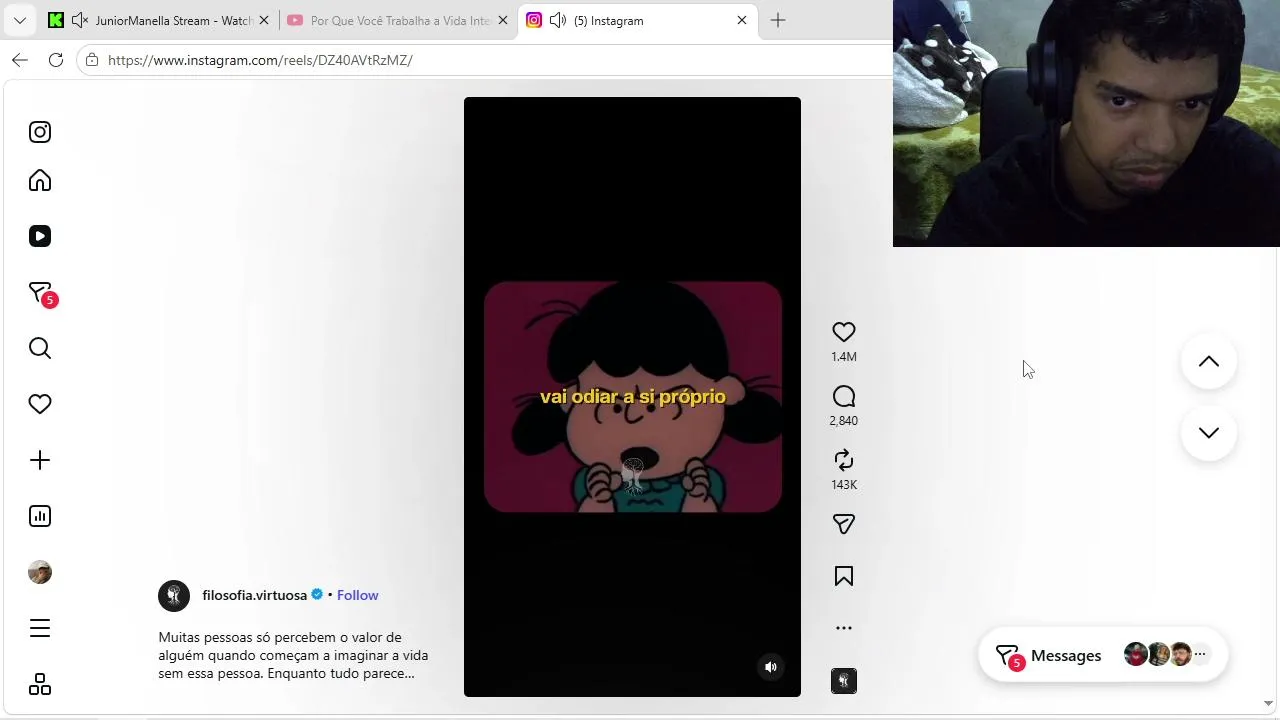Open the Meta apps grid icon in sidebar

(x=40, y=684)
